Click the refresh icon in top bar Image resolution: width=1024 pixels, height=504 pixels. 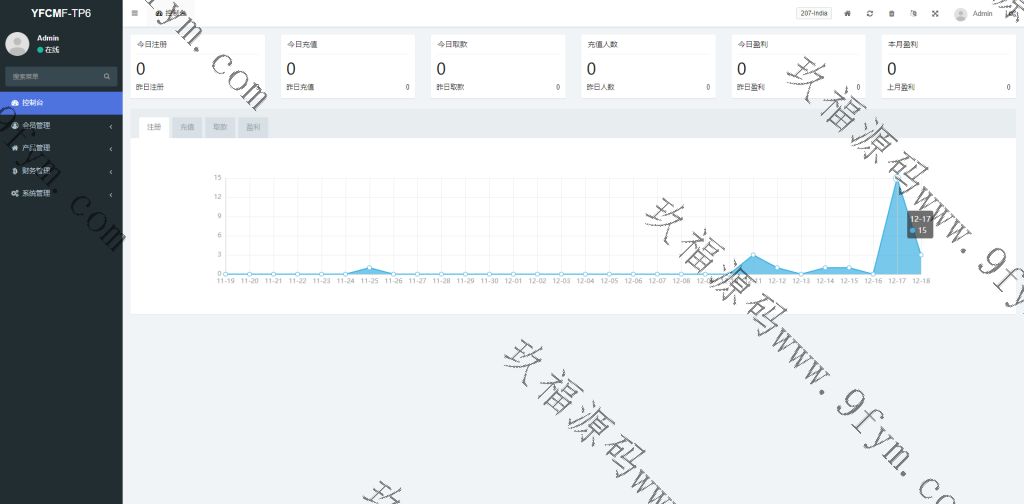coord(870,13)
